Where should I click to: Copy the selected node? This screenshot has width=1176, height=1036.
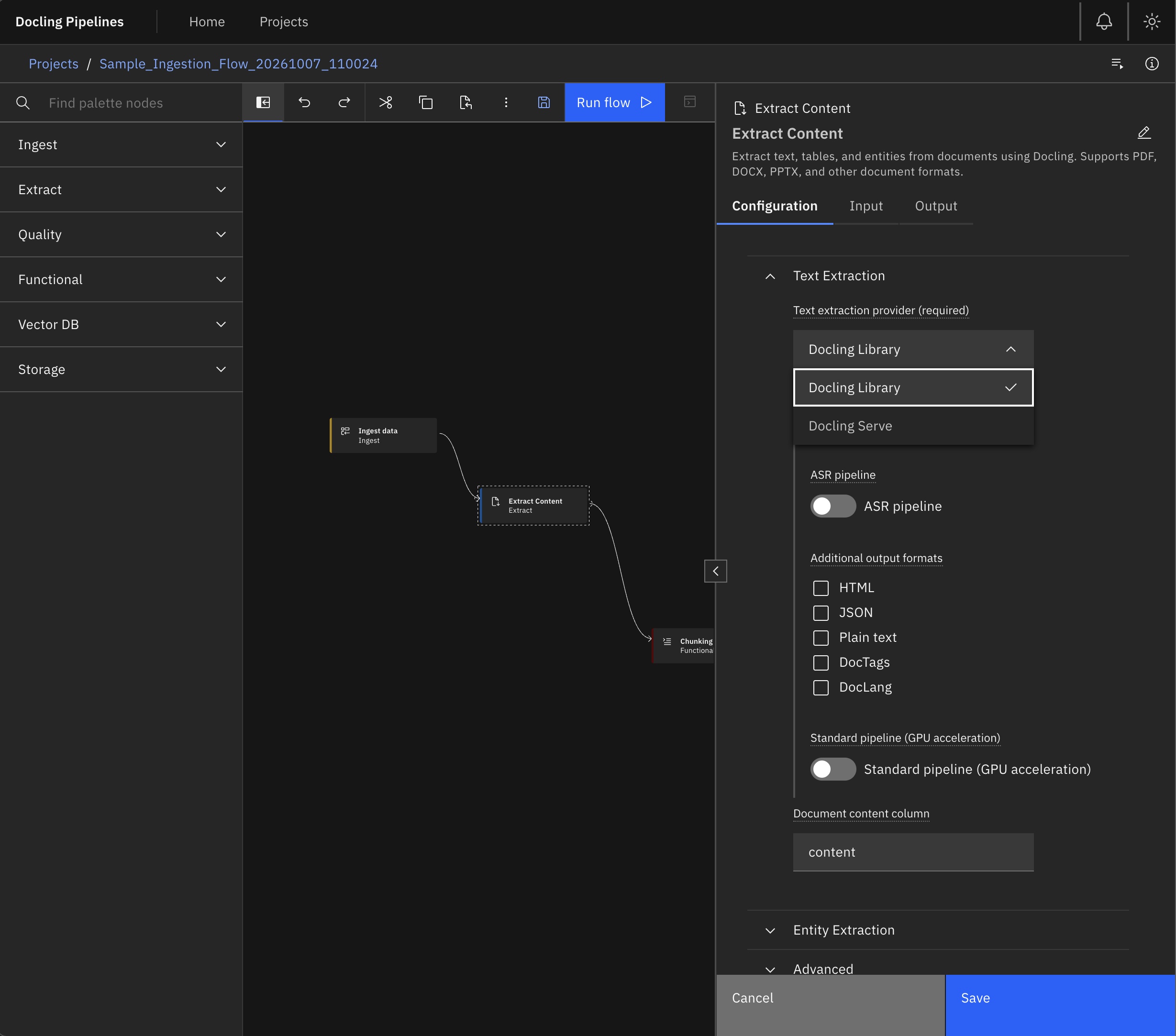point(426,102)
